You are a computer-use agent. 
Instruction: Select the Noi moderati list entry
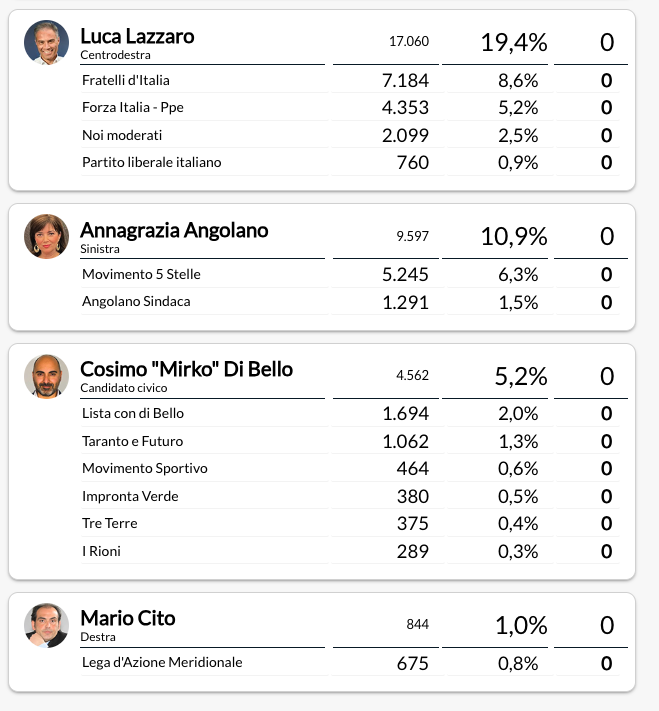click(x=350, y=135)
